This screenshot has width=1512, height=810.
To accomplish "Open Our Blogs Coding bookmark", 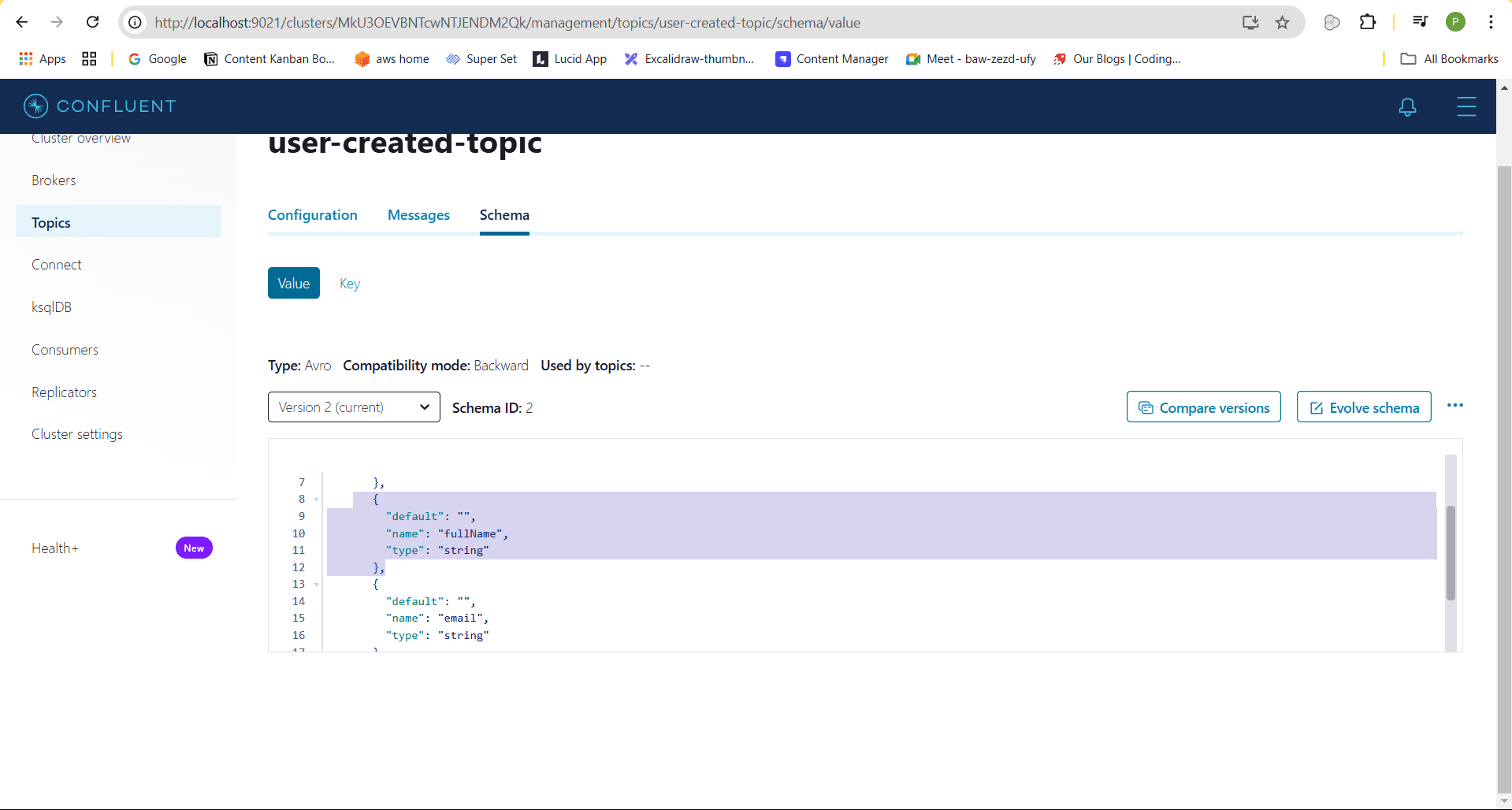I will (x=1116, y=59).
